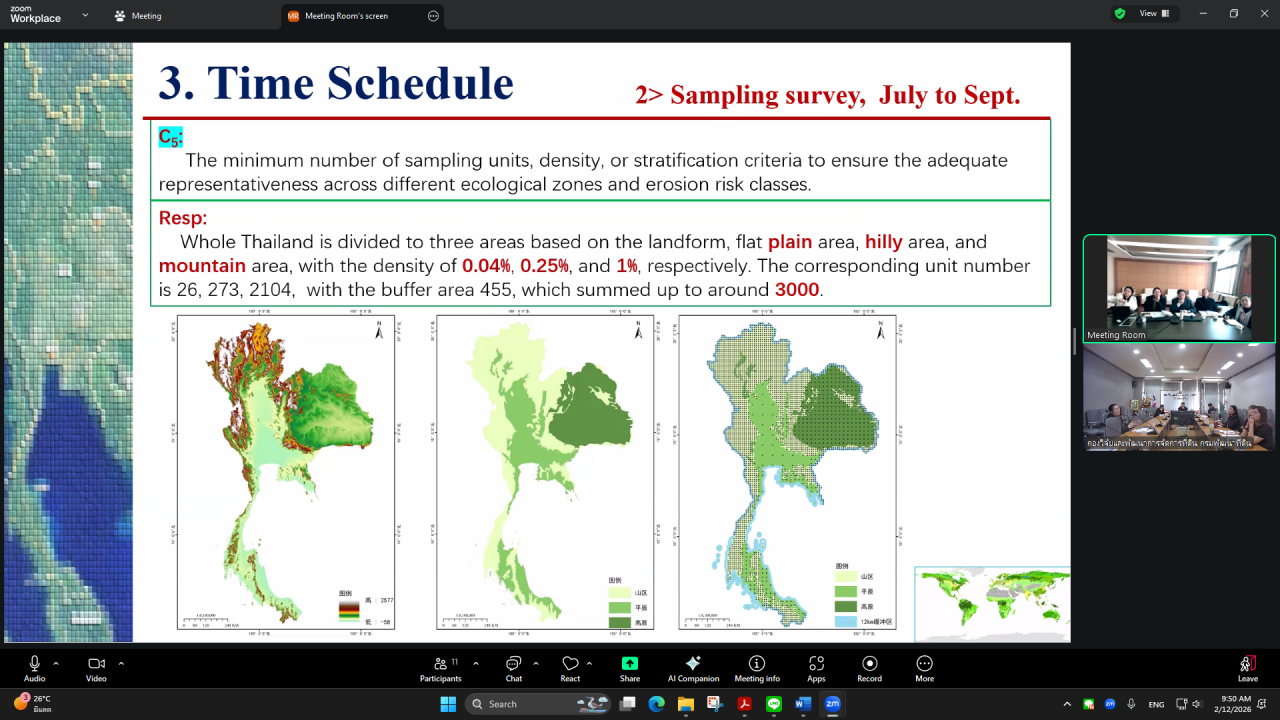This screenshot has height=720, width=1280.
Task: Switch to the Meeting tab
Action: 138,16
